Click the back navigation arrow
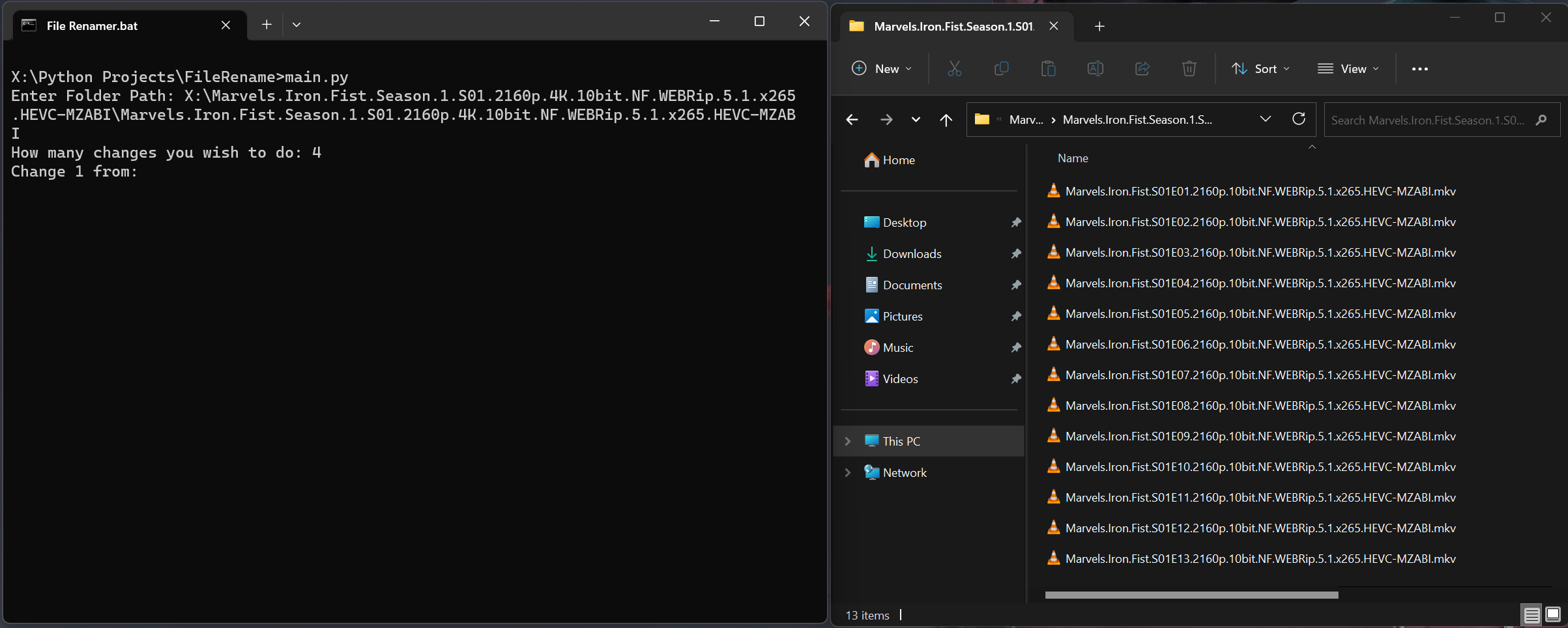The width and height of the screenshot is (1568, 628). (x=852, y=119)
